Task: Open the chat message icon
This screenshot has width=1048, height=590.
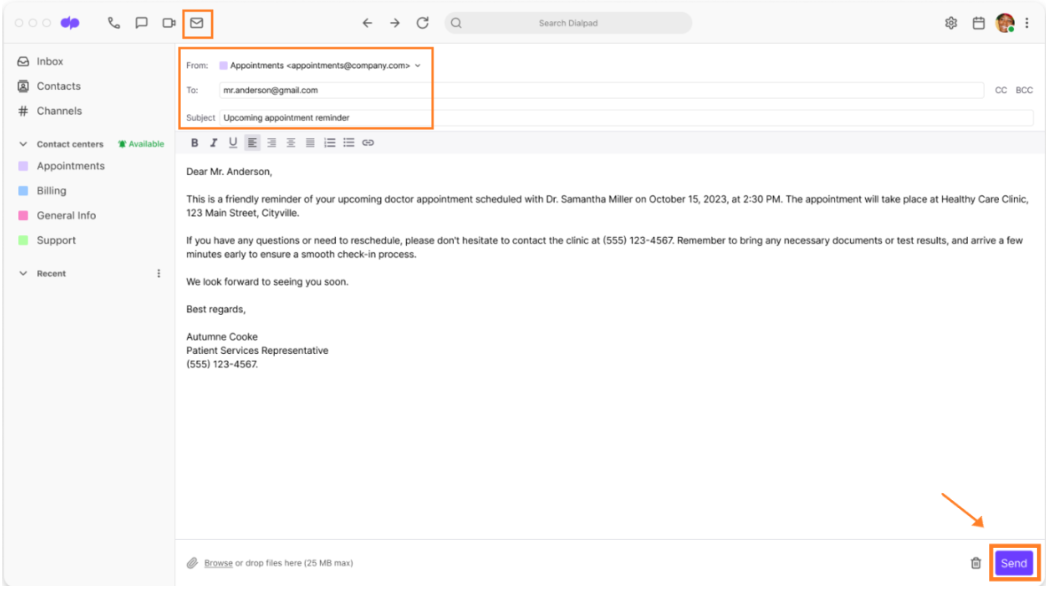Action: [x=141, y=23]
